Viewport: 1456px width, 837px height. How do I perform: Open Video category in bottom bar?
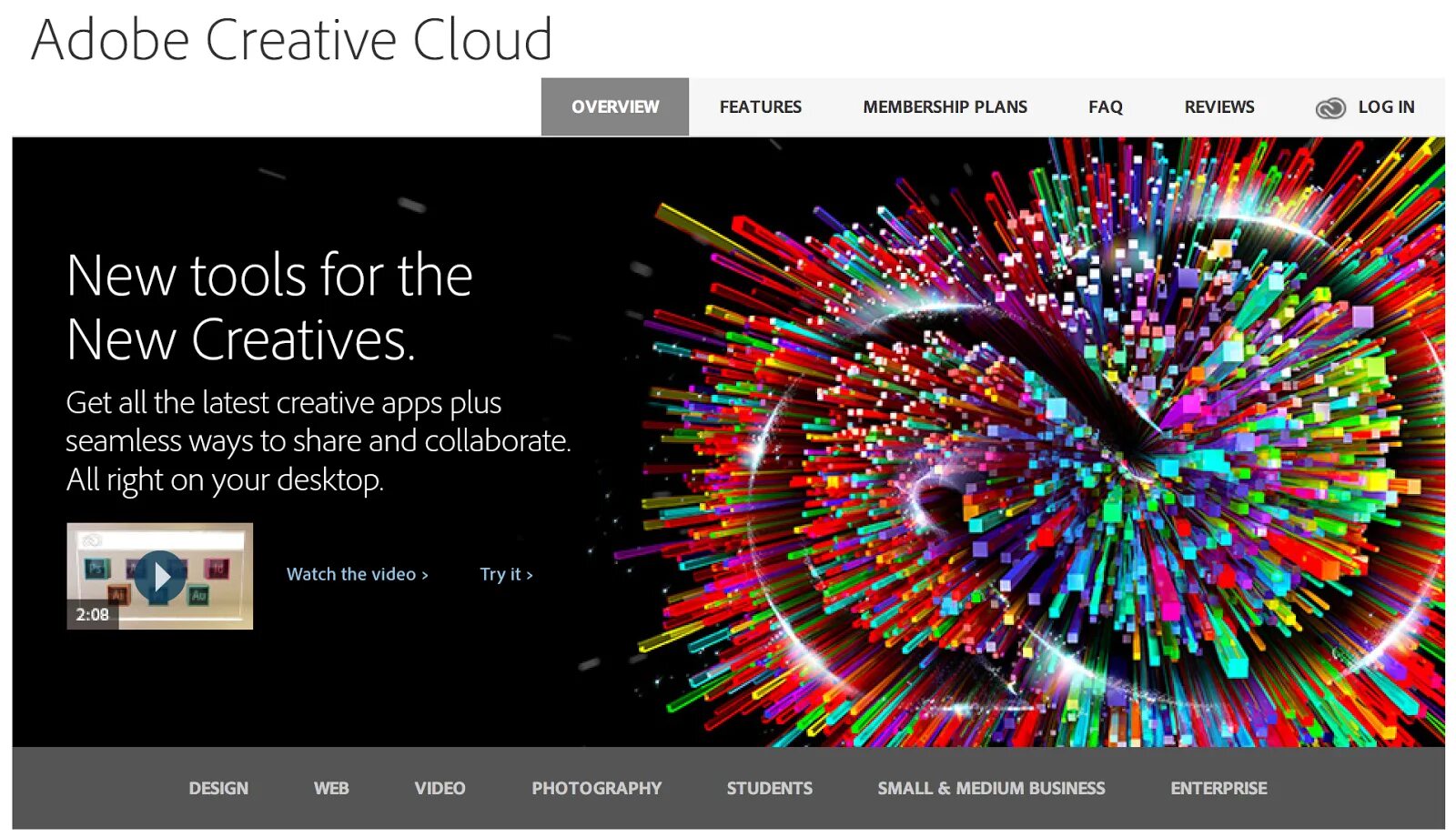pos(440,788)
